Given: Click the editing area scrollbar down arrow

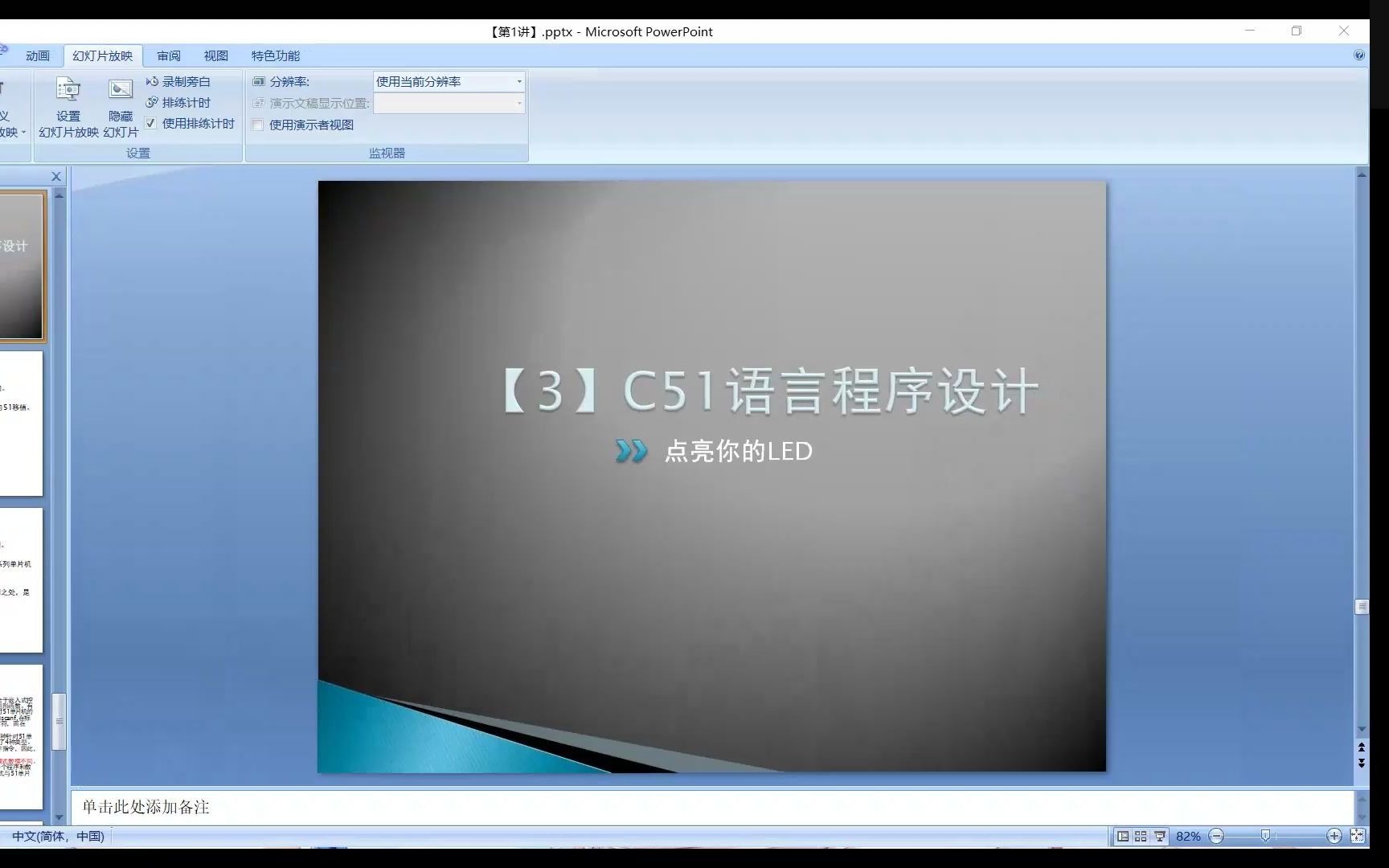Looking at the screenshot, I should [x=1362, y=730].
